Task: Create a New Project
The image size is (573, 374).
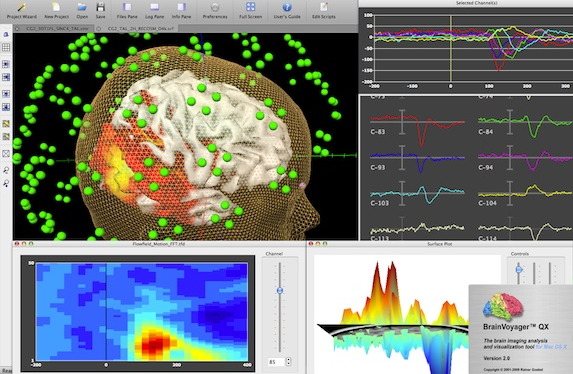Action: point(56,10)
